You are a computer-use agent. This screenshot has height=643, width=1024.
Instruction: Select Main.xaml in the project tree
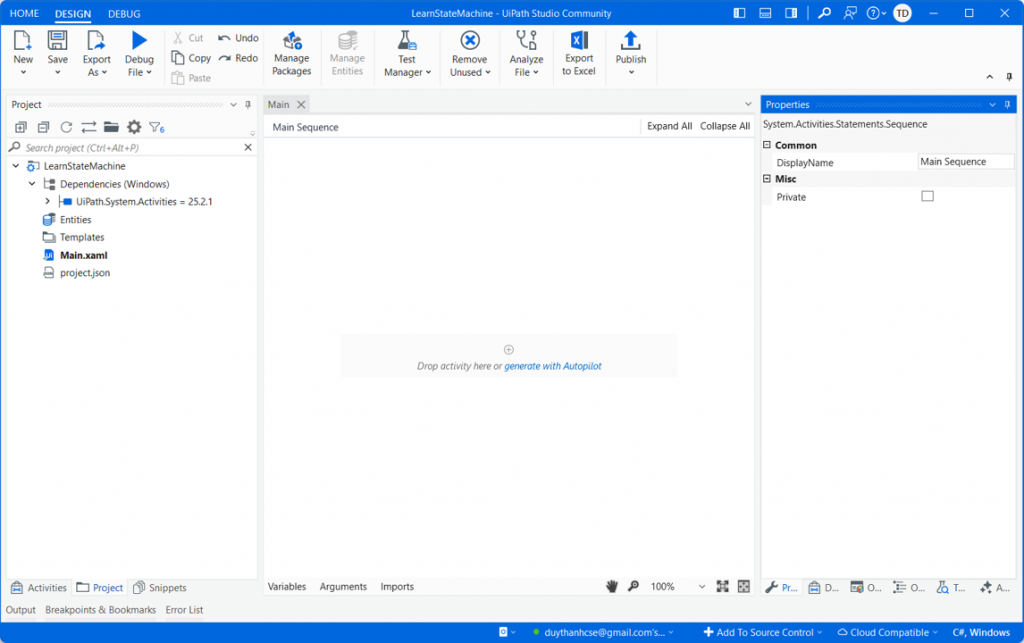(84, 255)
